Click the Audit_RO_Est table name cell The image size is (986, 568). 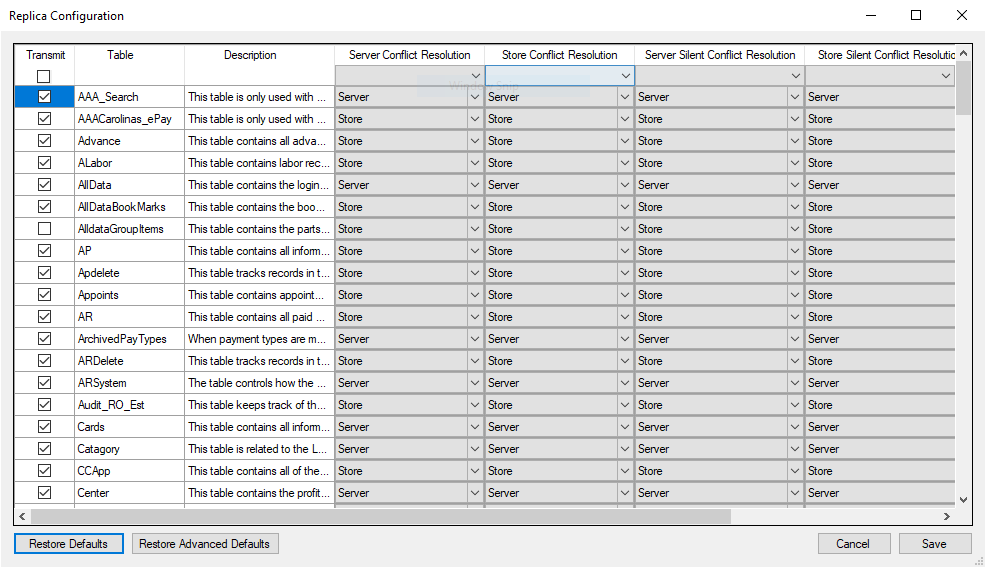(130, 405)
